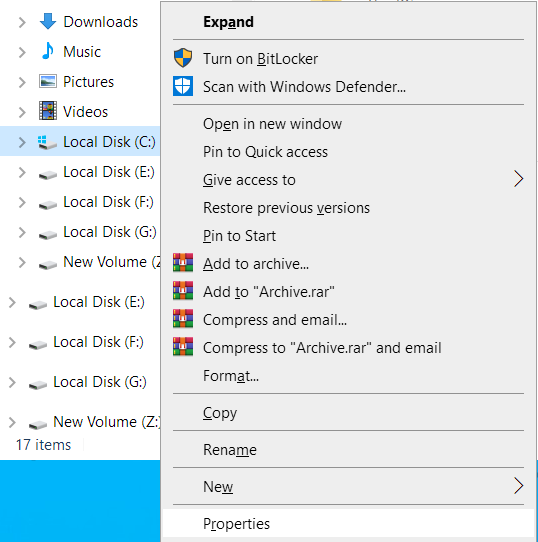
Task: Select Pin to Start
Action: pyautogui.click(x=349, y=236)
